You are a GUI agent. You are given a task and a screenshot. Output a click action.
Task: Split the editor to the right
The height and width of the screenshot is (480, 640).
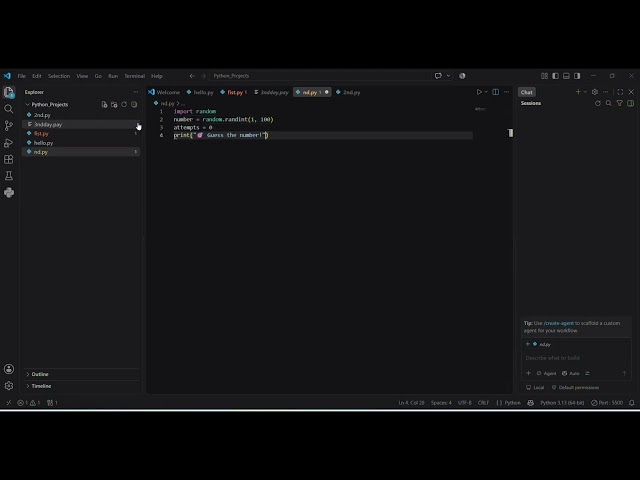496,92
